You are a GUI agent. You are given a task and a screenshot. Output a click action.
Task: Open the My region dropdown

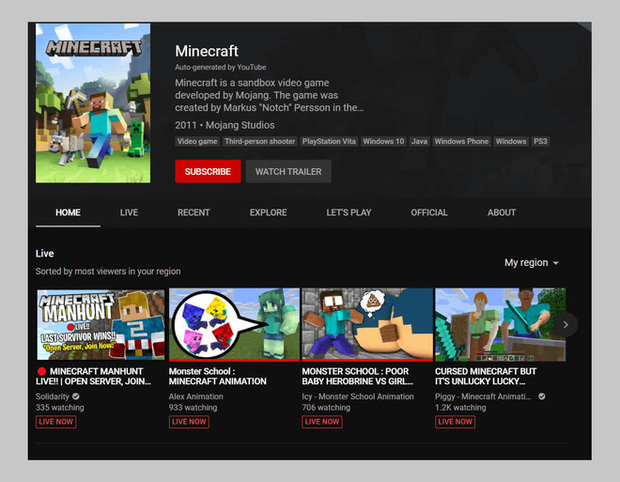click(x=531, y=262)
